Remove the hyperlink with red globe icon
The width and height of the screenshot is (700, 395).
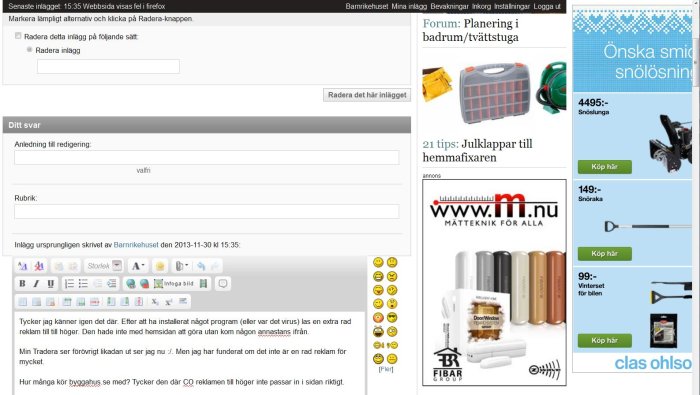point(145,283)
